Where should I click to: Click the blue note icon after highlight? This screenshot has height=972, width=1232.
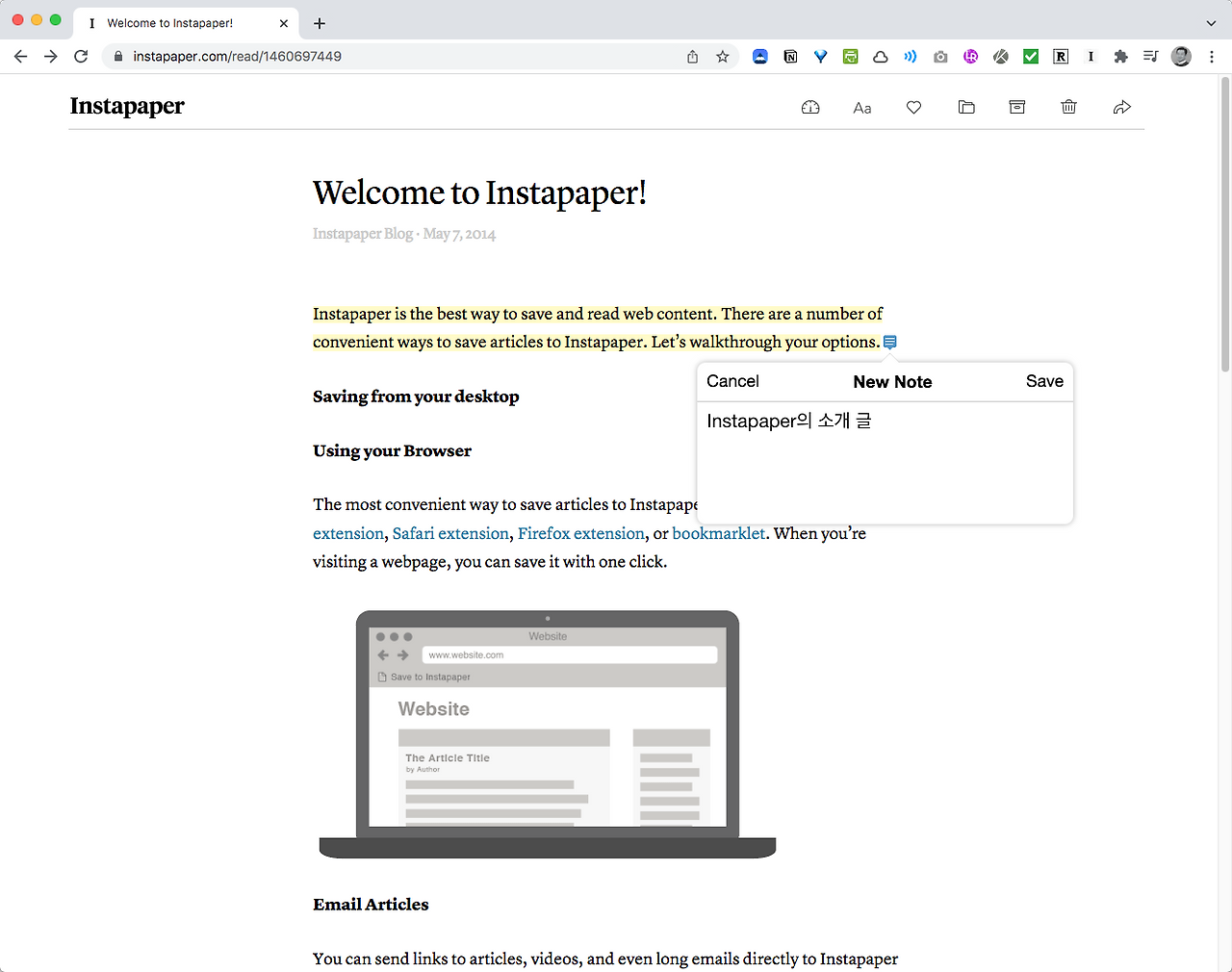(890, 342)
